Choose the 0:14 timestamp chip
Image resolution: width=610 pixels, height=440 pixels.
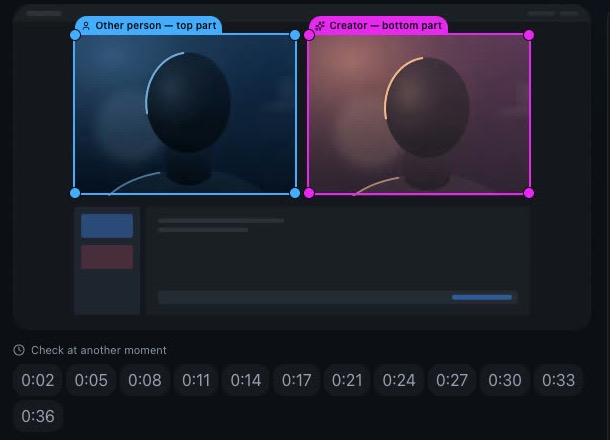point(245,380)
